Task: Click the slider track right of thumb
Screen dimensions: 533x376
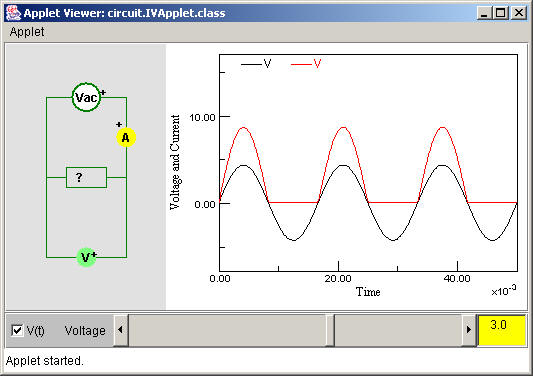Action: click(398, 330)
